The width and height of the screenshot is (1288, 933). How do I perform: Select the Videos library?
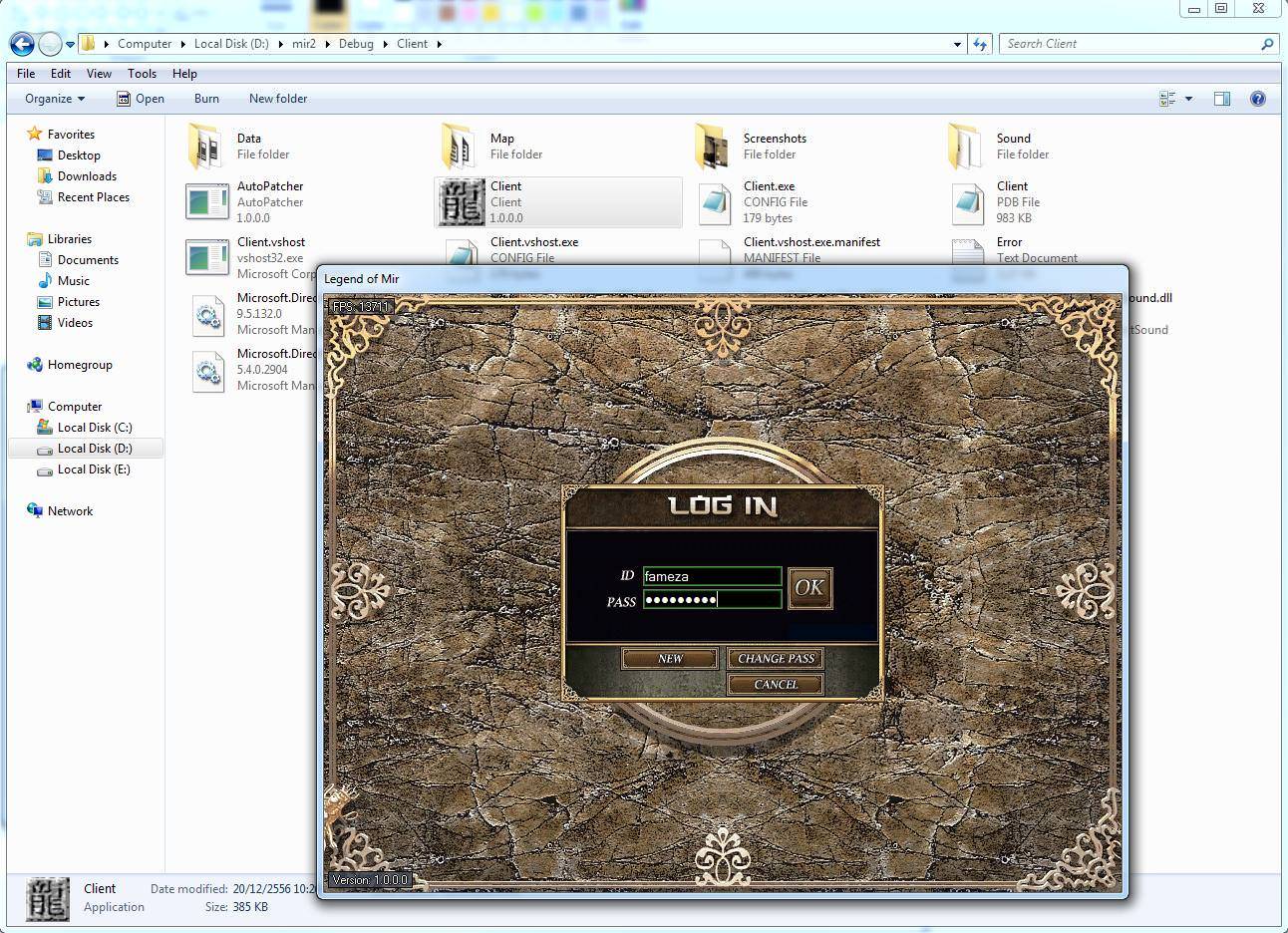tap(75, 323)
